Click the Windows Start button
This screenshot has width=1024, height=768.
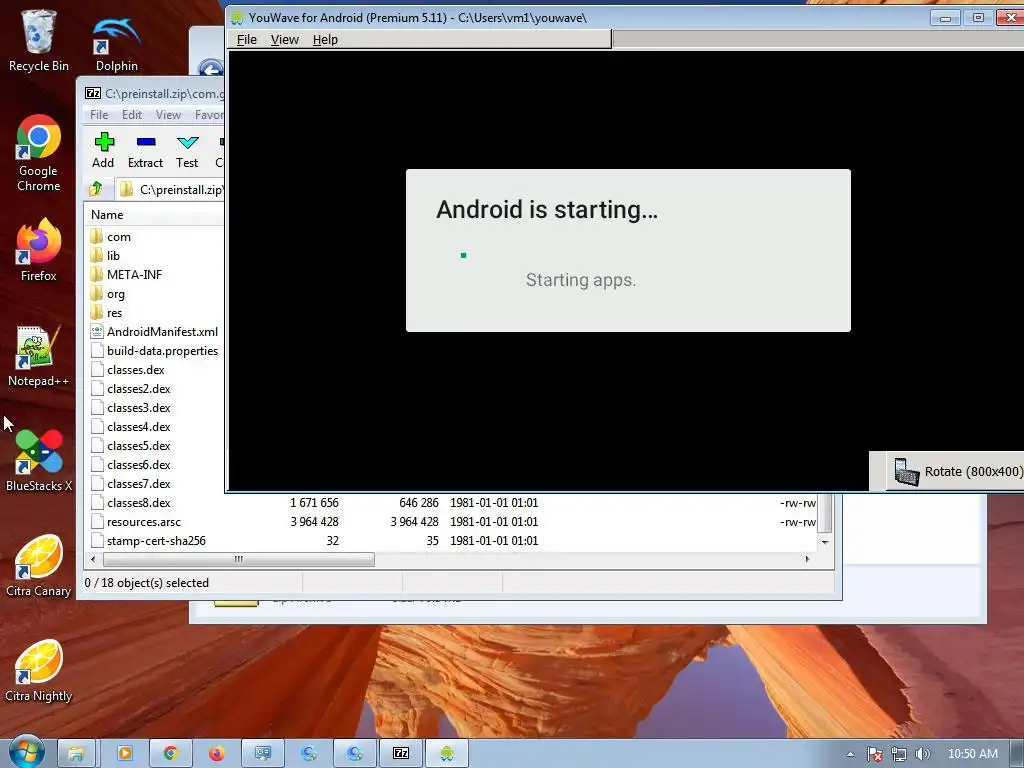[26, 754]
